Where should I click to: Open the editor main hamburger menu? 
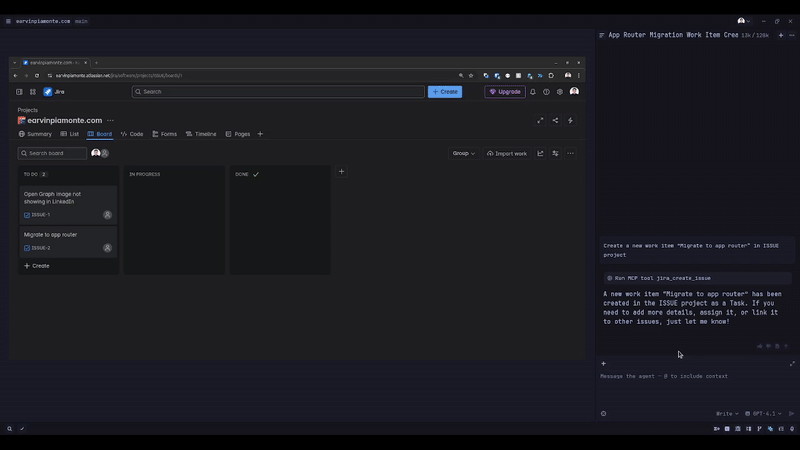tap(8, 21)
